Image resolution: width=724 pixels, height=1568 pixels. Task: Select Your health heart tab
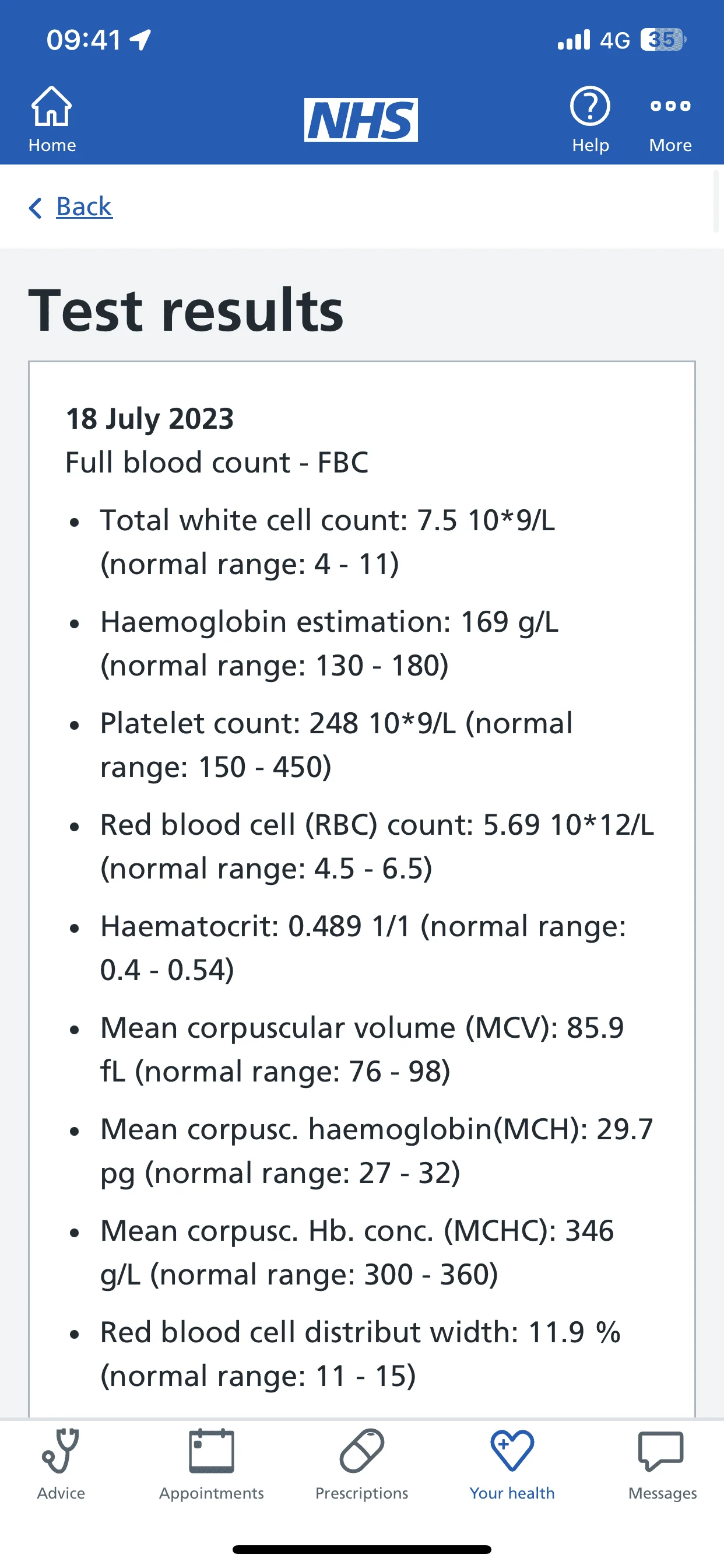(x=512, y=1451)
